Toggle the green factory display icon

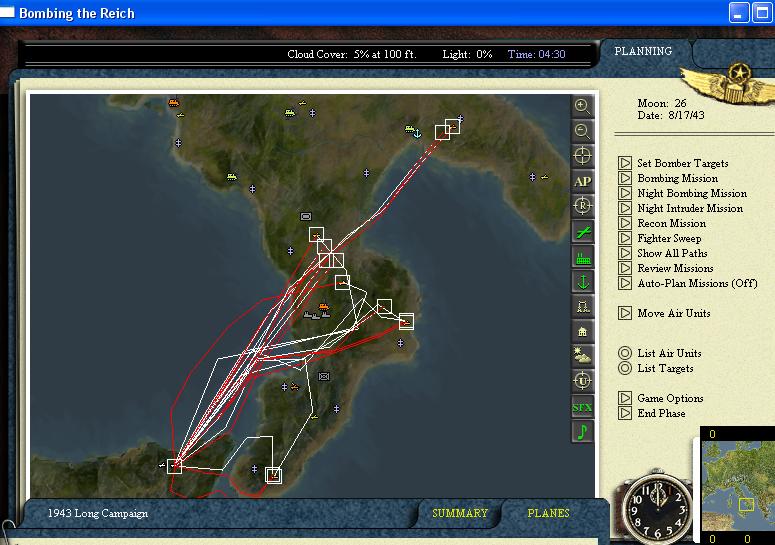pyautogui.click(x=582, y=257)
